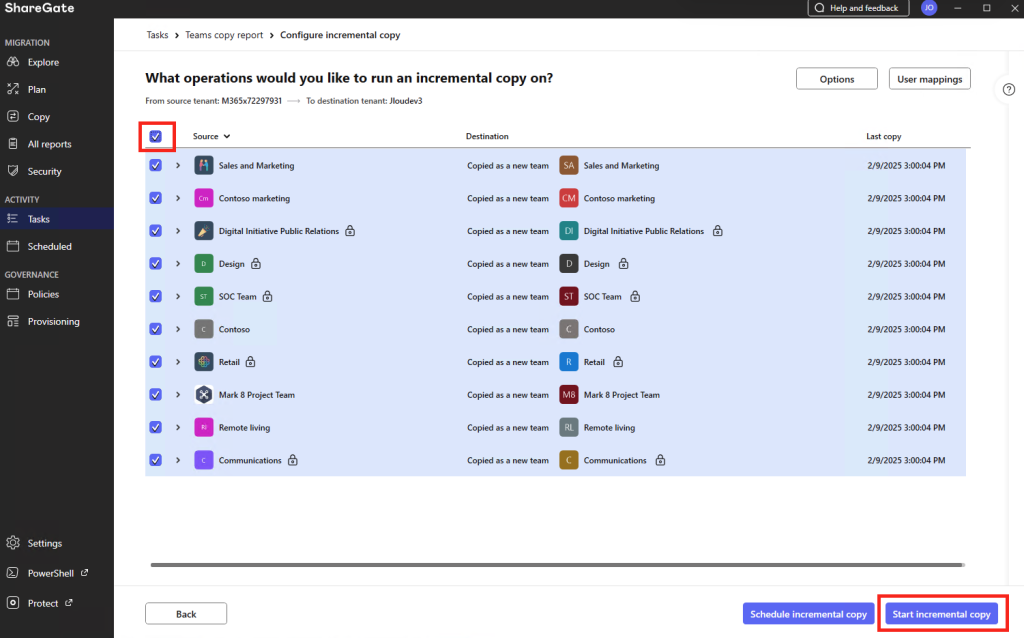Expand the SOC Team row

click(x=178, y=296)
